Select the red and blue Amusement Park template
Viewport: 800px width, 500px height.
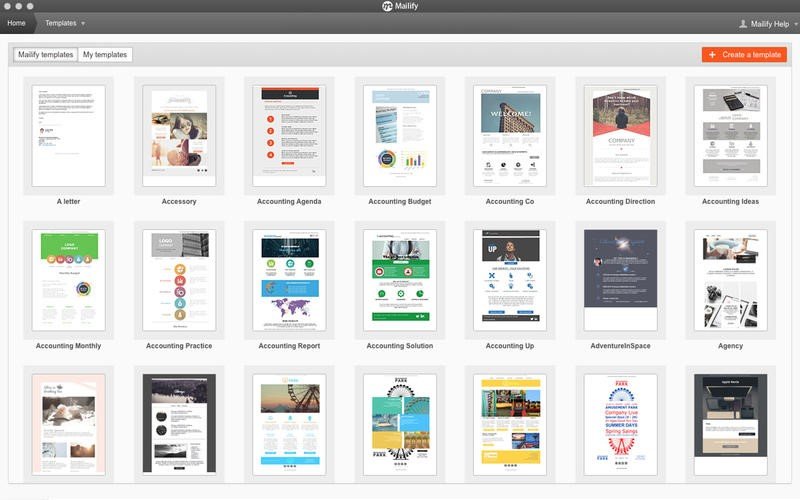pyautogui.click(x=620, y=424)
